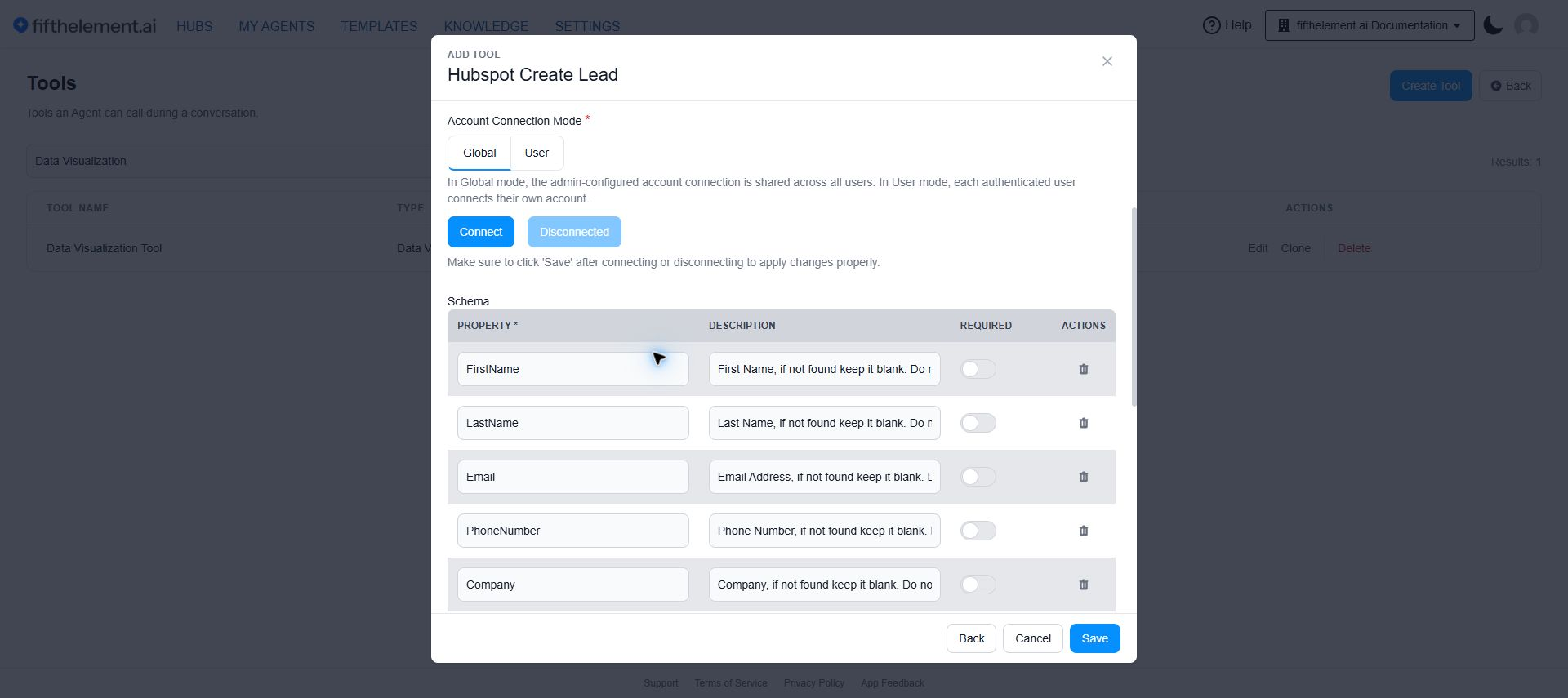The height and width of the screenshot is (698, 1568).
Task: Click the Last Name description field
Action: (825, 423)
